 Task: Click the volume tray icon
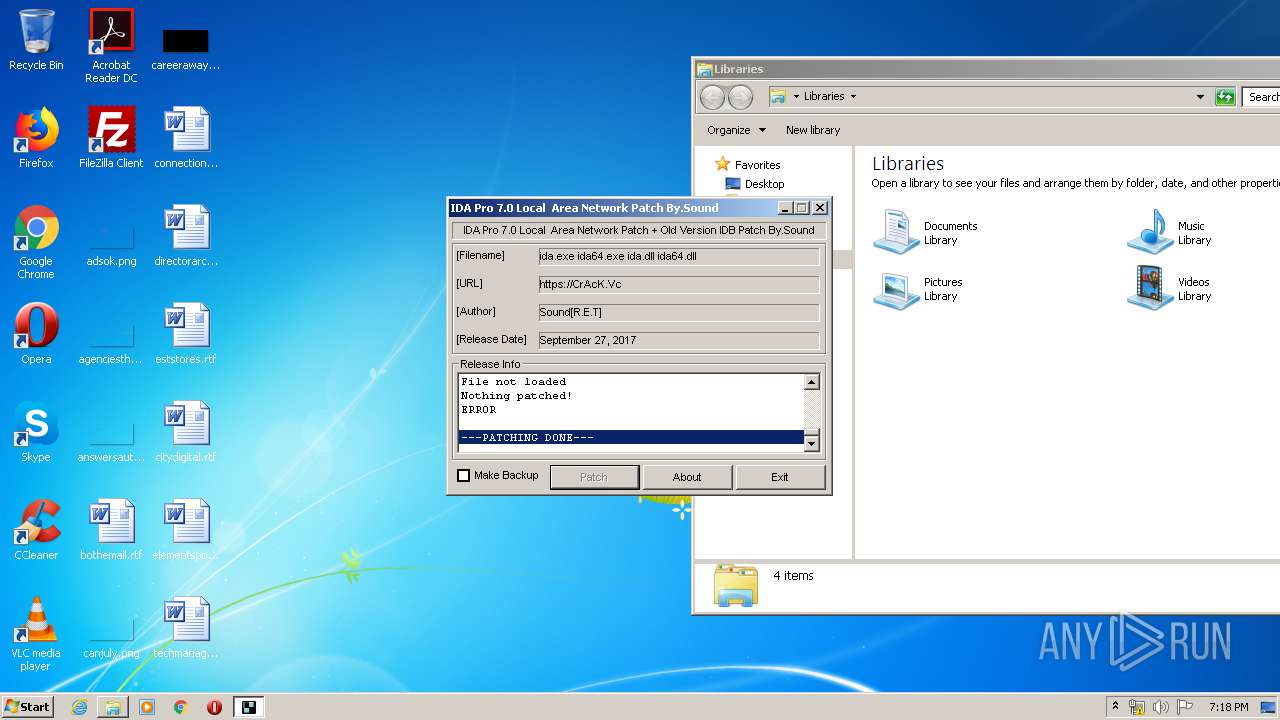pos(1161,707)
